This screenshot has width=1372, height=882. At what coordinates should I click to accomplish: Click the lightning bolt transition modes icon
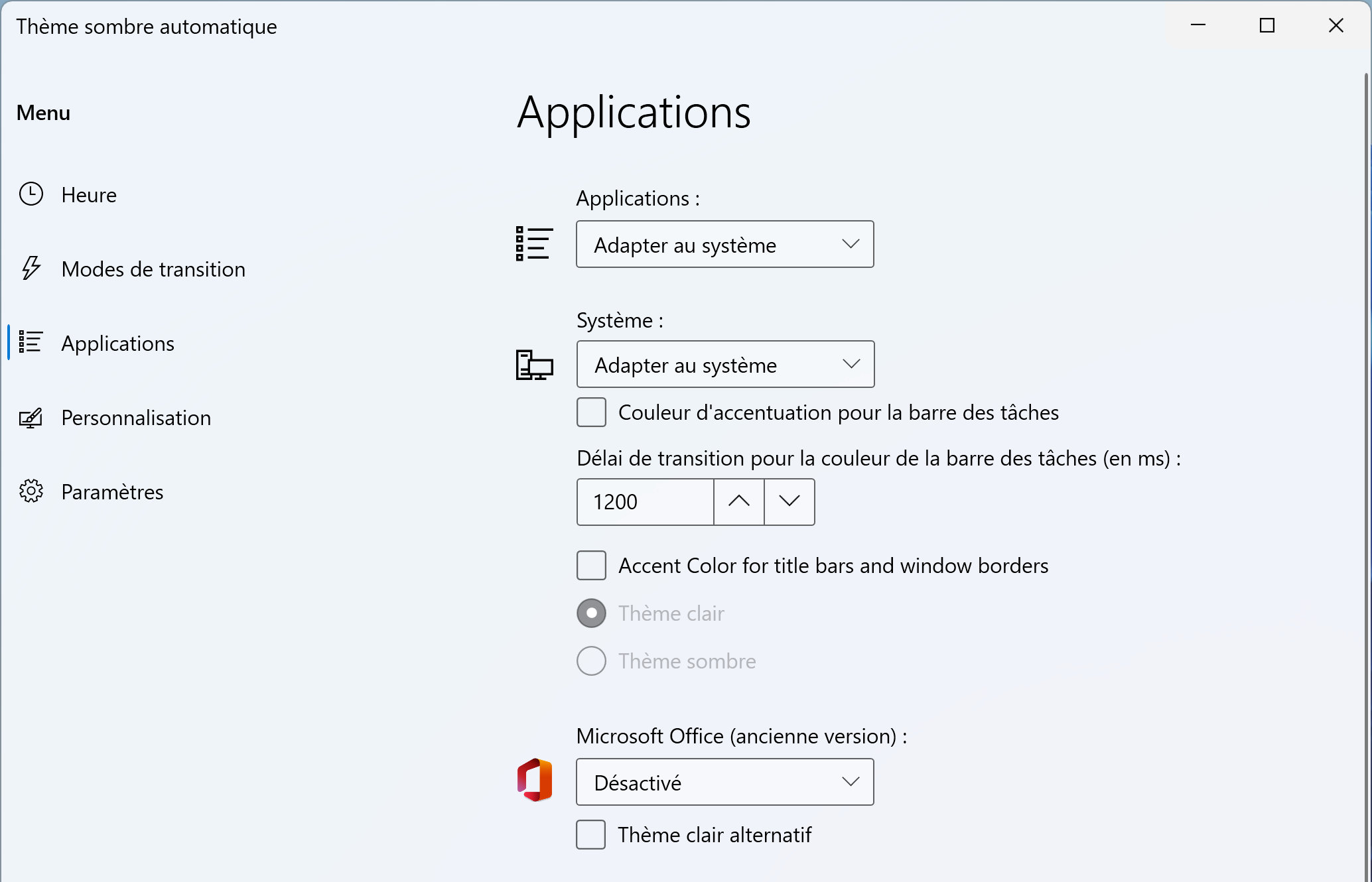31,269
